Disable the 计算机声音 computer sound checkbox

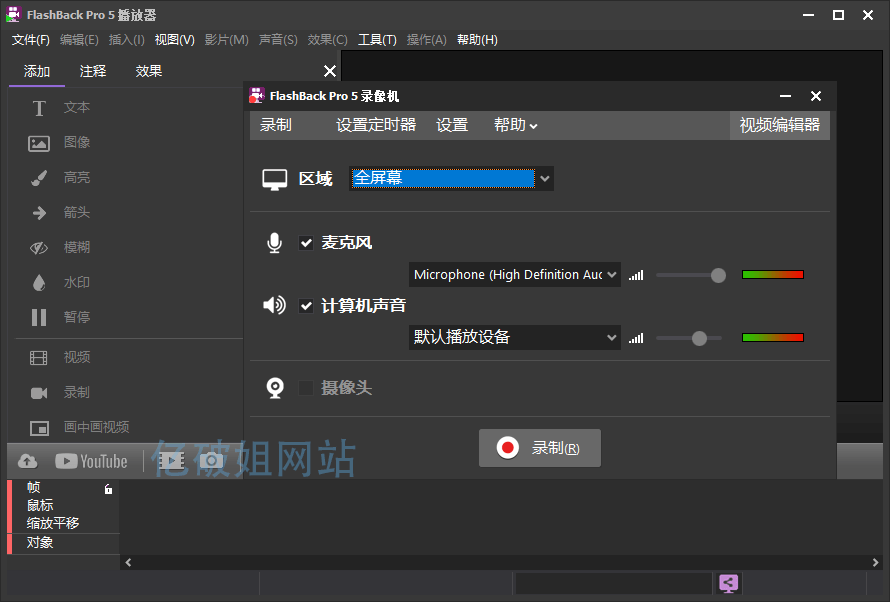(306, 306)
